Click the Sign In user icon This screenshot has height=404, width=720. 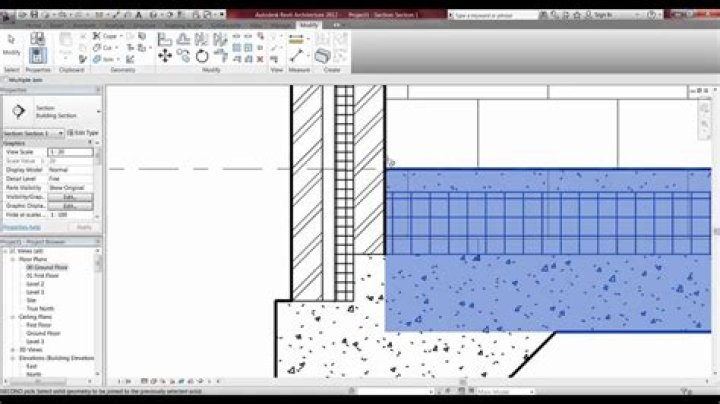click(589, 15)
